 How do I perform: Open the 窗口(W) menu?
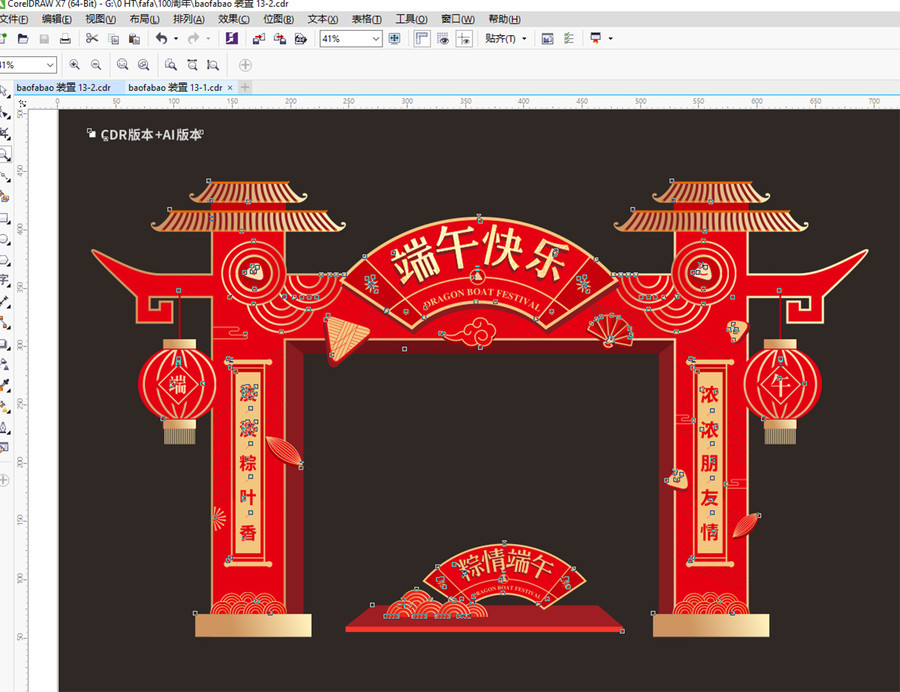457,19
